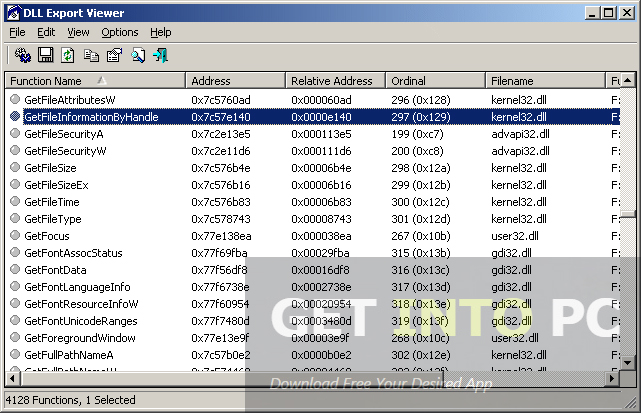The width and height of the screenshot is (641, 413).
Task: Open the Properties toolbar icon
Action: point(114,55)
